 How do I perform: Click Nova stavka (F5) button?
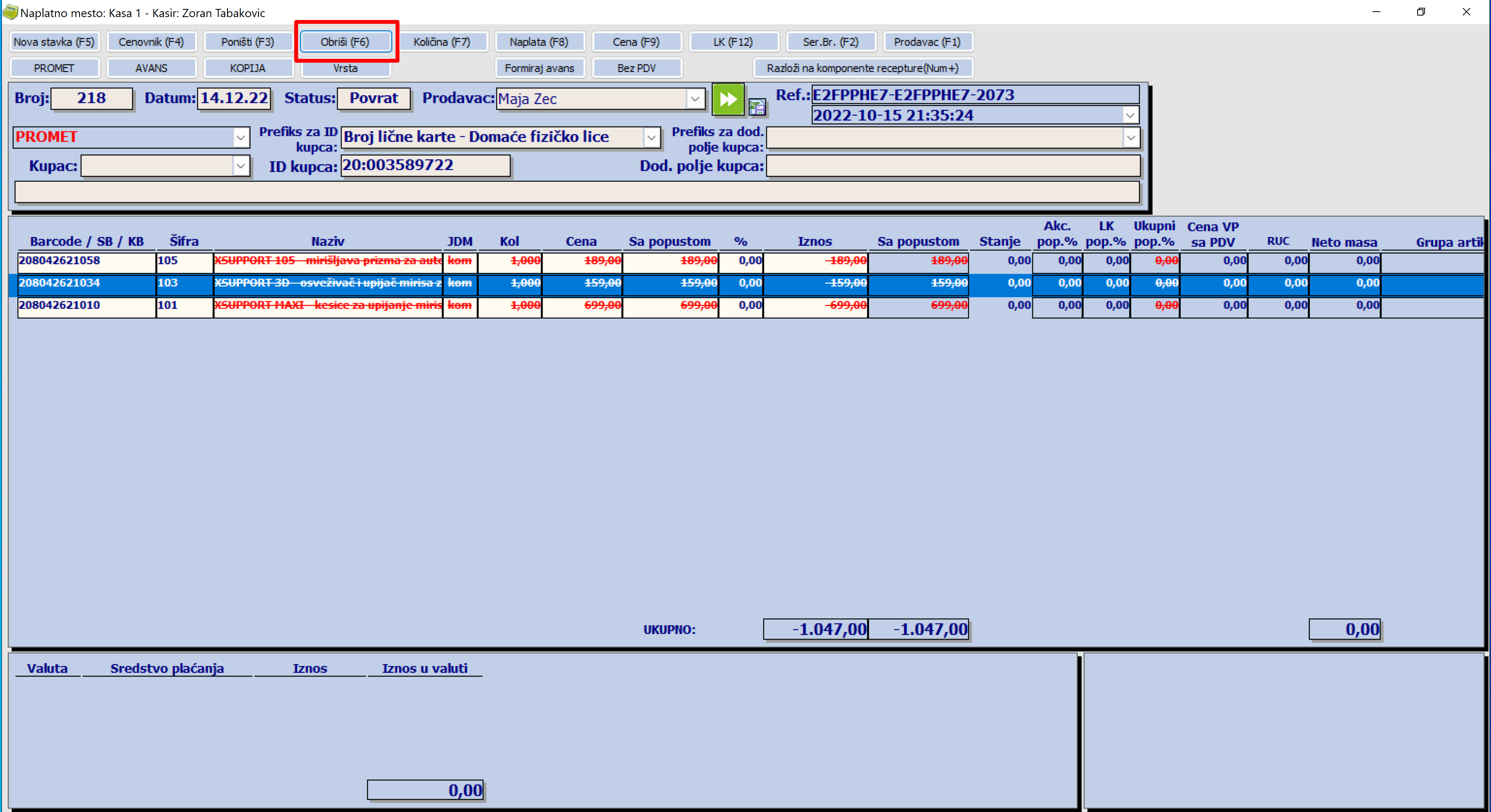click(54, 42)
